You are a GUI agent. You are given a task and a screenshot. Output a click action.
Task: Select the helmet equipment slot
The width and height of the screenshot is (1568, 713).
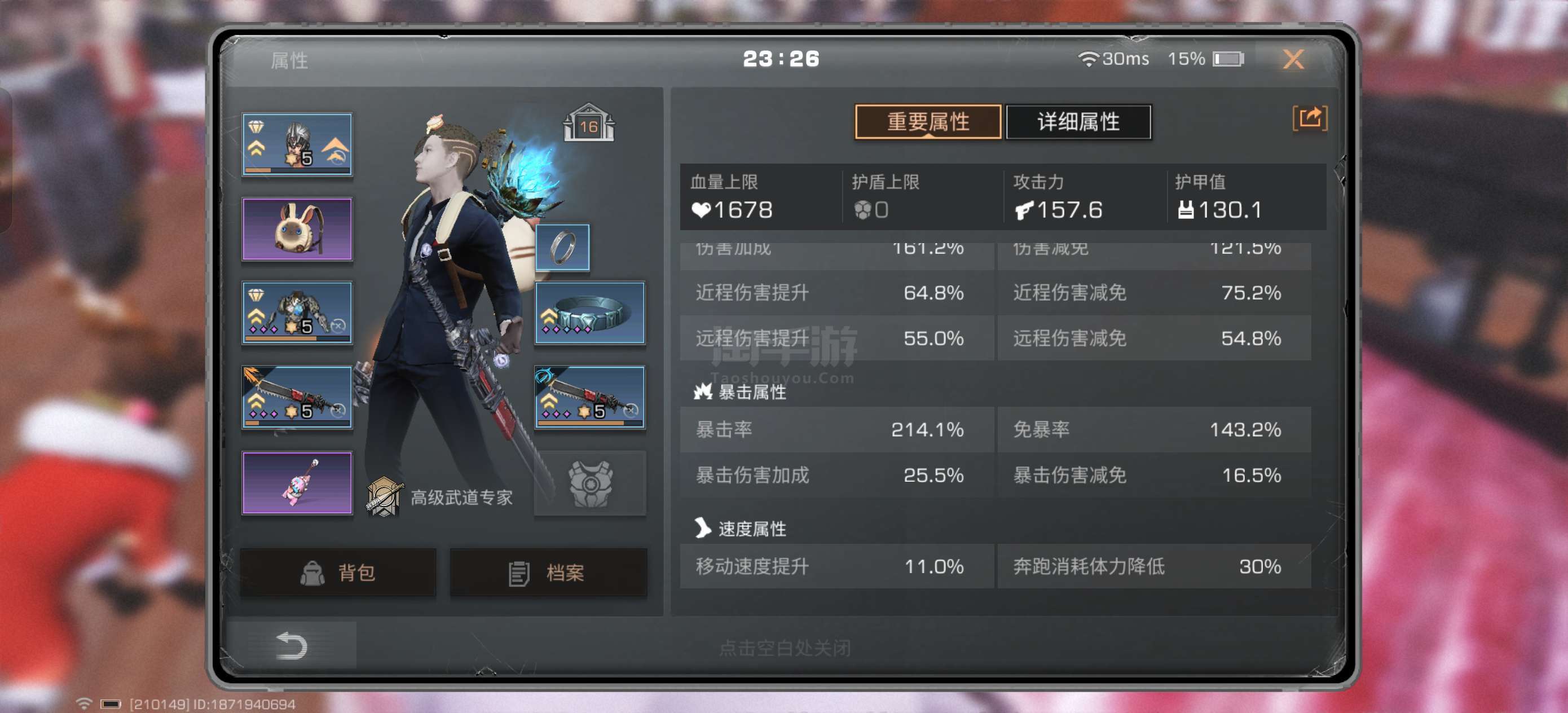point(297,145)
